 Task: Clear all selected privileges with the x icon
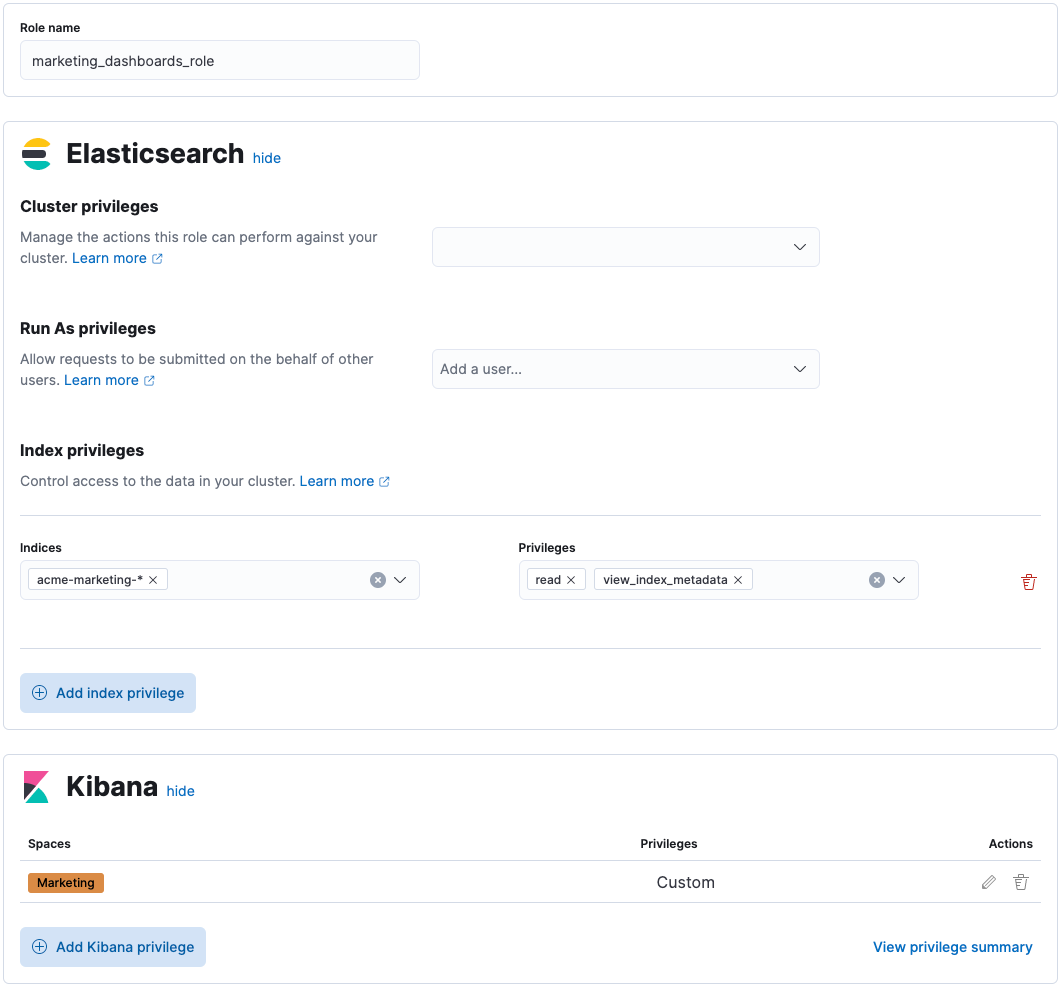point(876,579)
